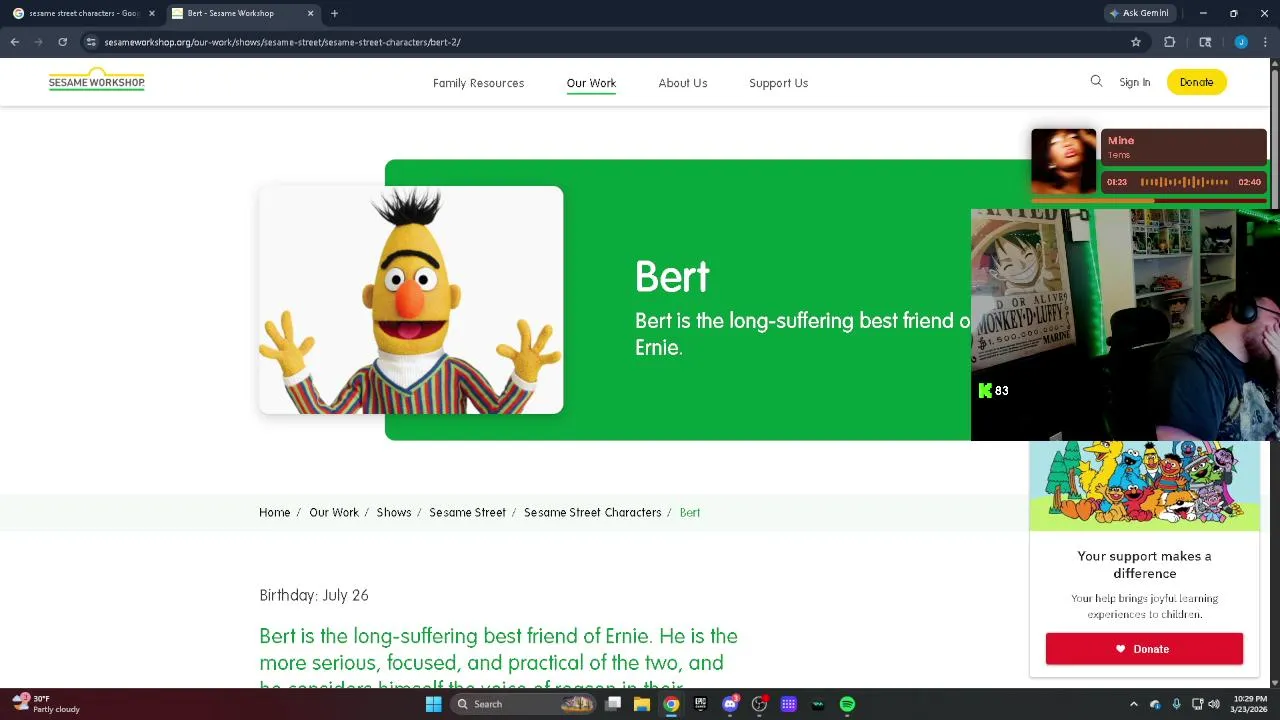Click the Birthday: July 26 text
The image size is (1280, 720).
pos(314,595)
